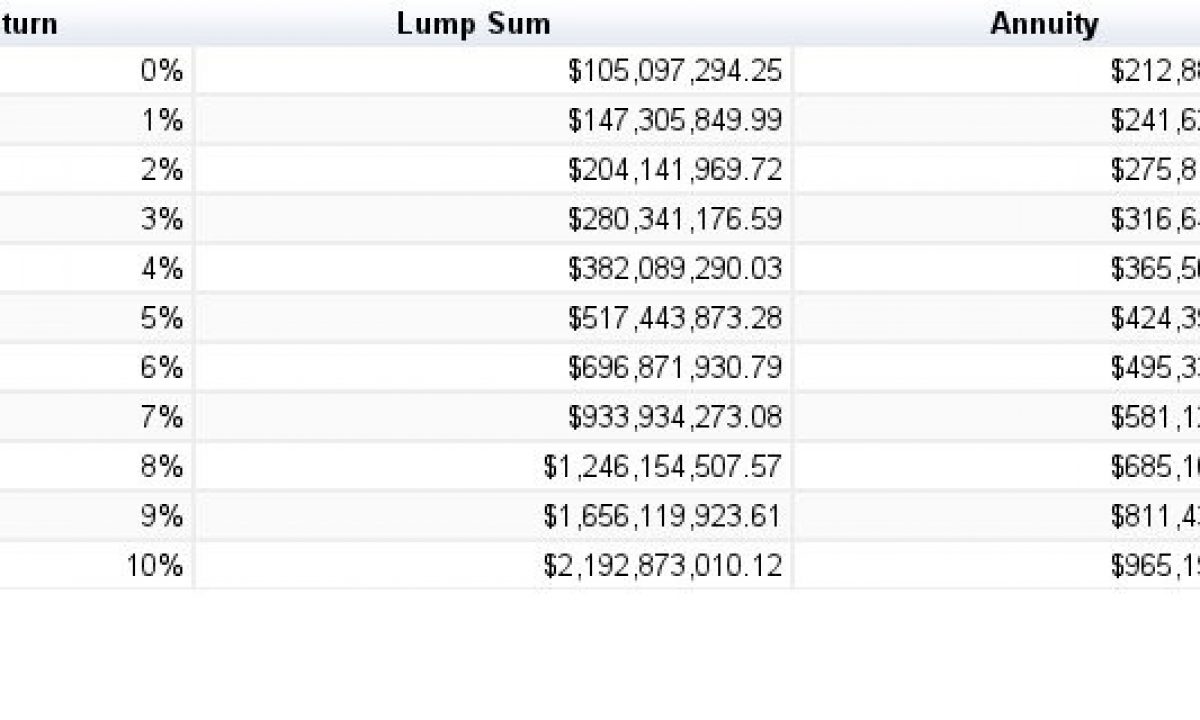Image resolution: width=1200 pixels, height=720 pixels.
Task: Select the $280,341,176.59 cell
Action: click(675, 219)
